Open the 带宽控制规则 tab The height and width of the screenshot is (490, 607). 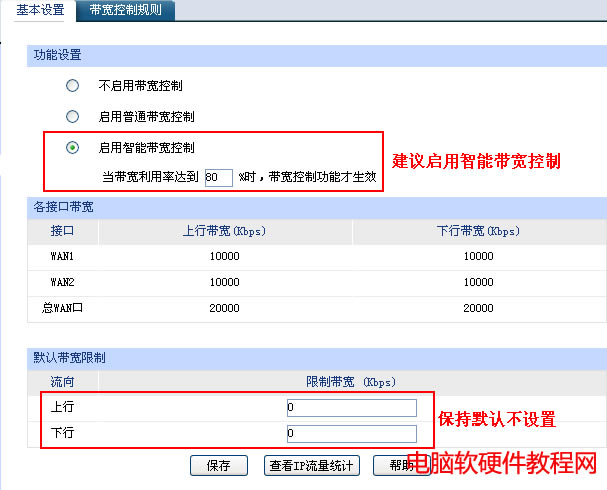(x=125, y=10)
